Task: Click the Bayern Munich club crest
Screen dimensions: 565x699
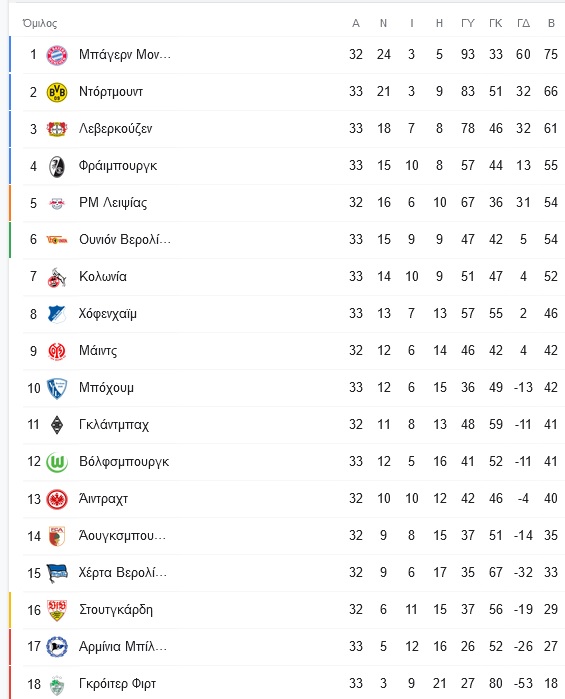Action: (x=57, y=55)
